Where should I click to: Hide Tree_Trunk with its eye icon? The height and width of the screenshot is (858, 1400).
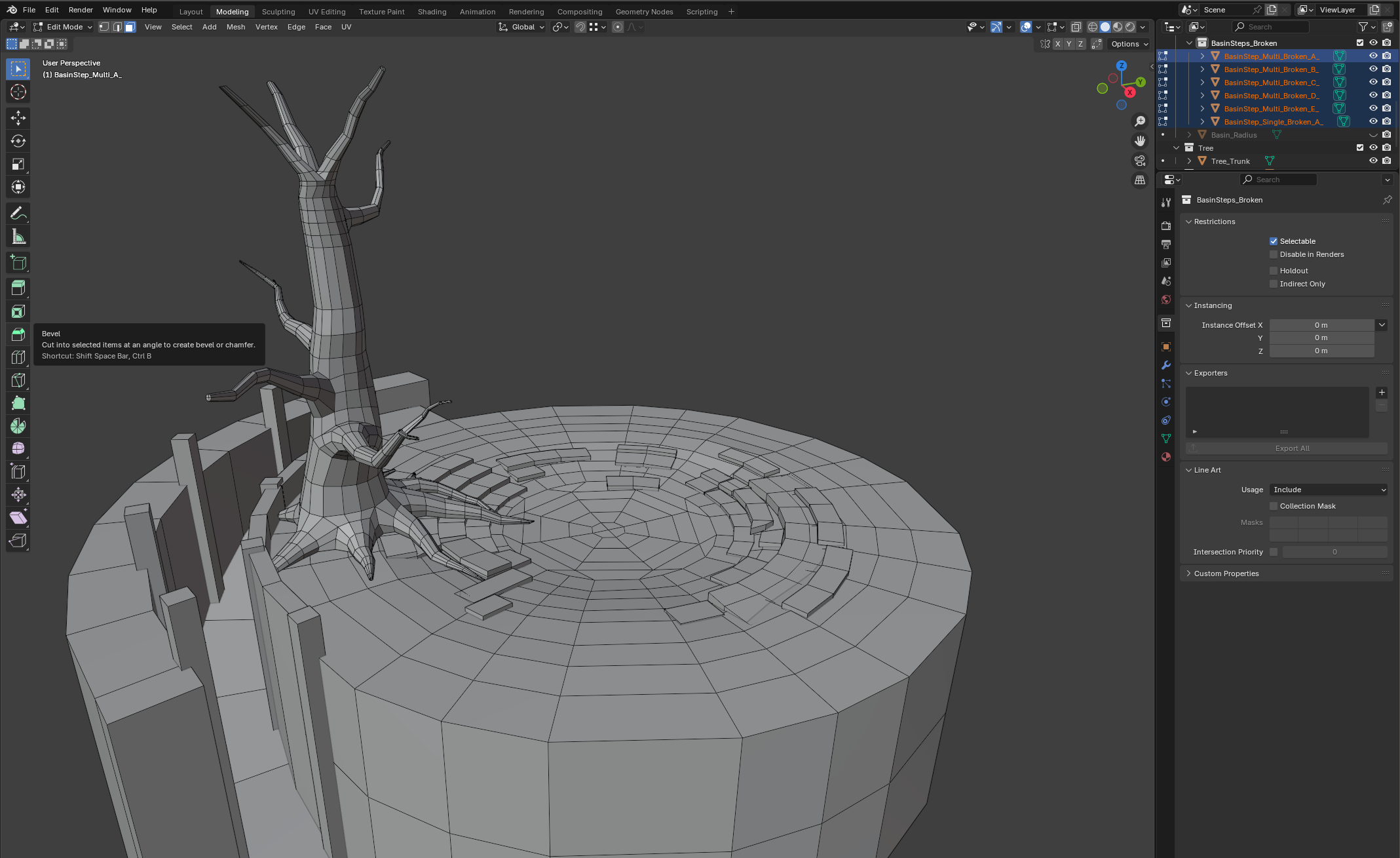[1373, 161]
